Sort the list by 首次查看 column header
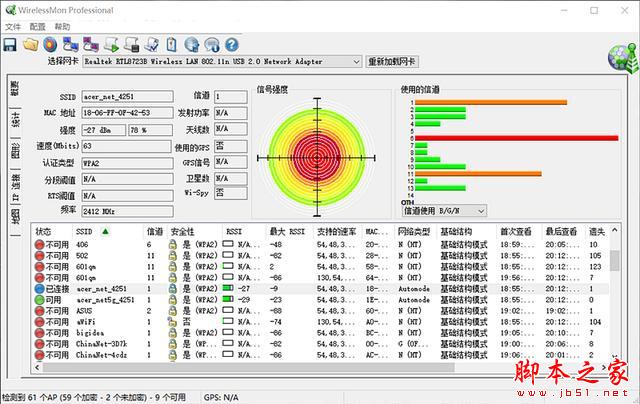 [x=518, y=232]
